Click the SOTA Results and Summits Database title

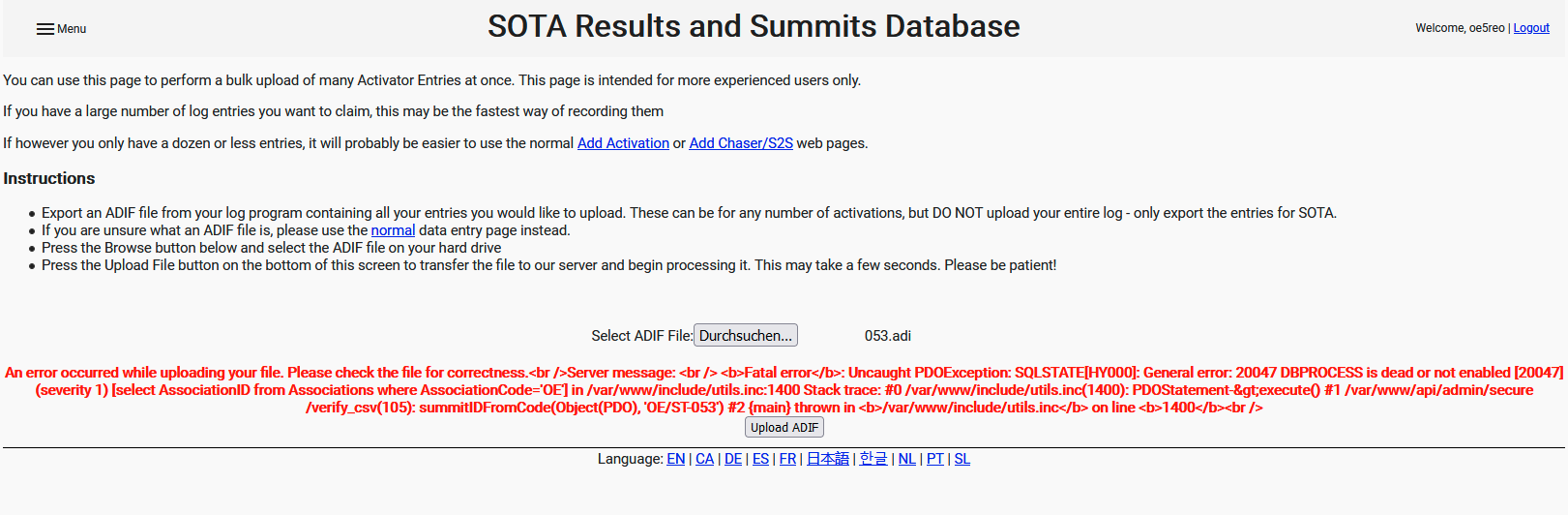(x=754, y=27)
